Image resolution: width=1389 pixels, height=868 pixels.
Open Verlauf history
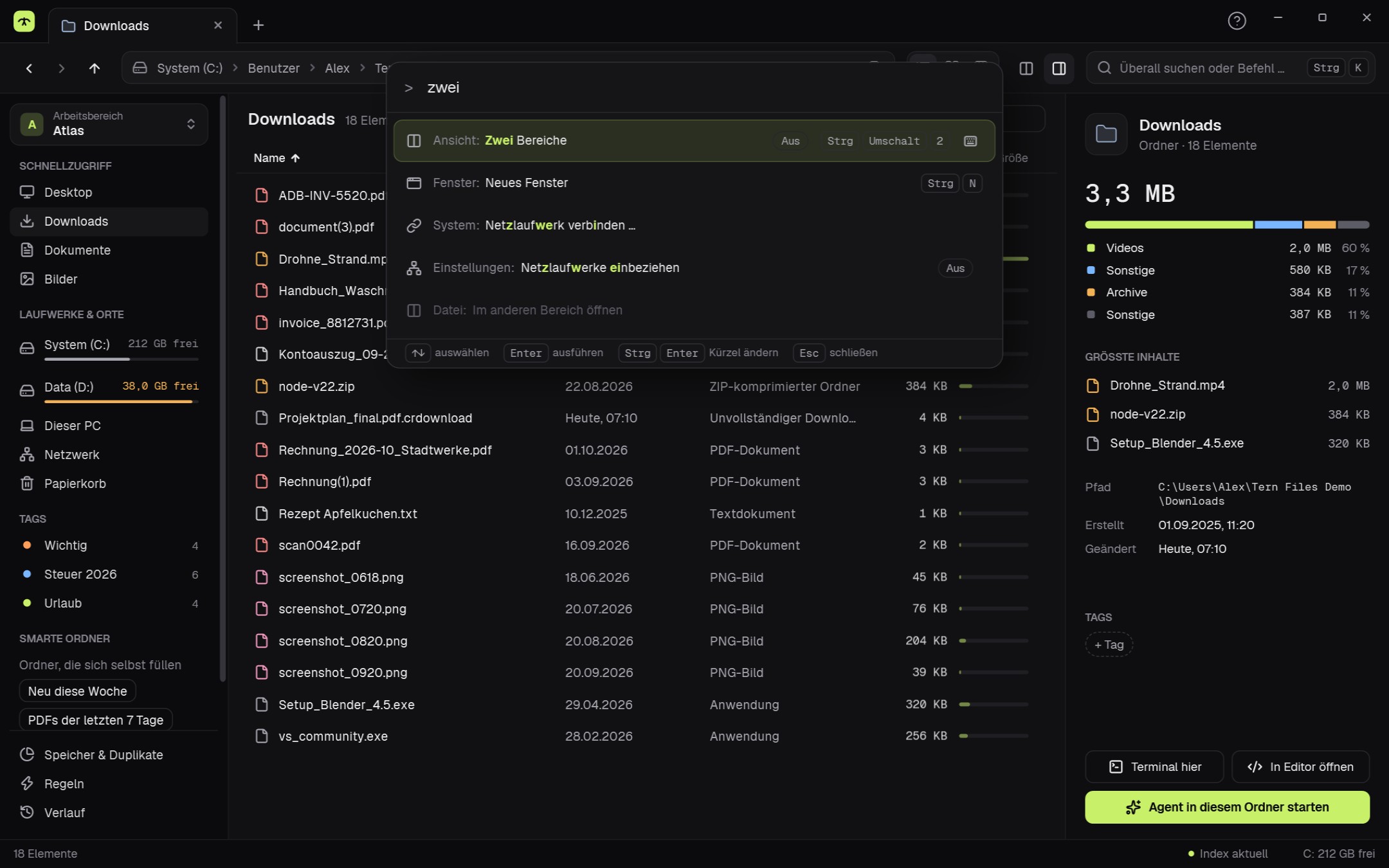coord(64,813)
